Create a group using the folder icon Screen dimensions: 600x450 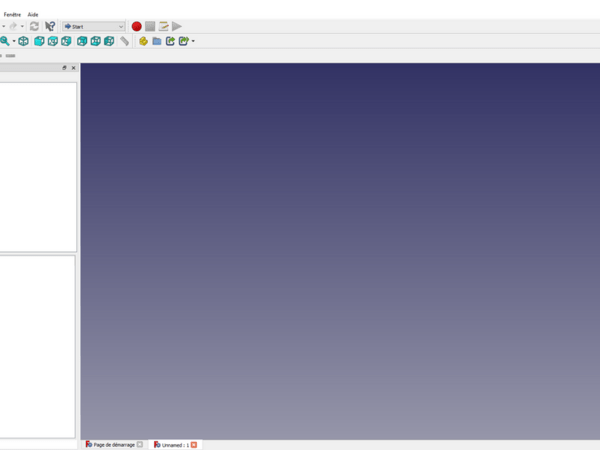click(157, 41)
